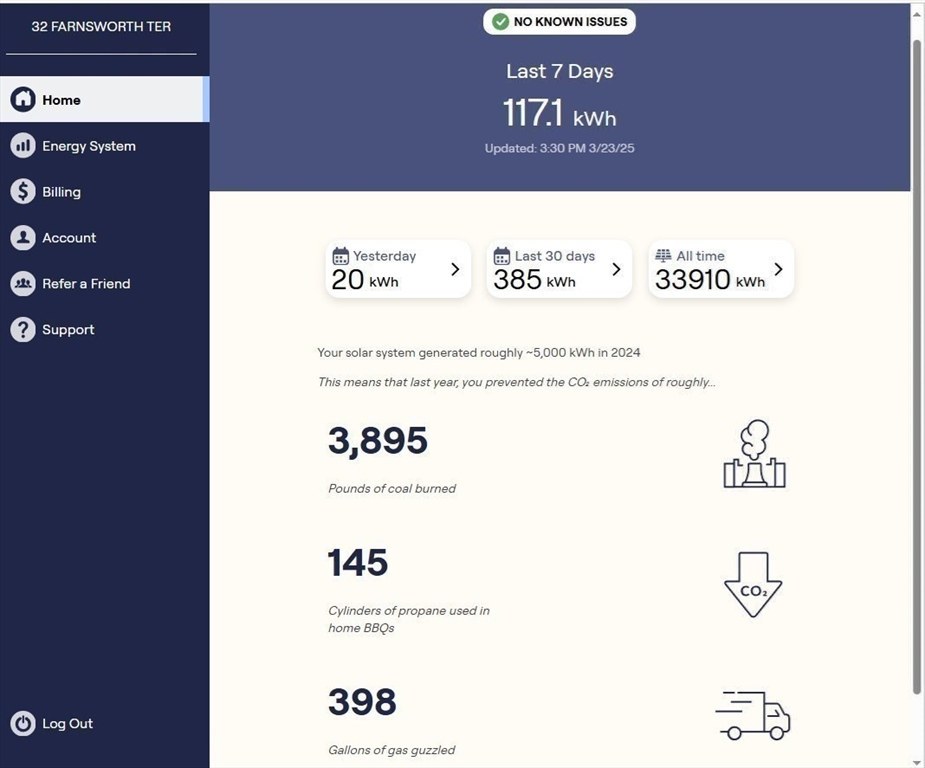This screenshot has width=925, height=768.
Task: Open the Yesterday 20 kWh card
Action: (398, 268)
